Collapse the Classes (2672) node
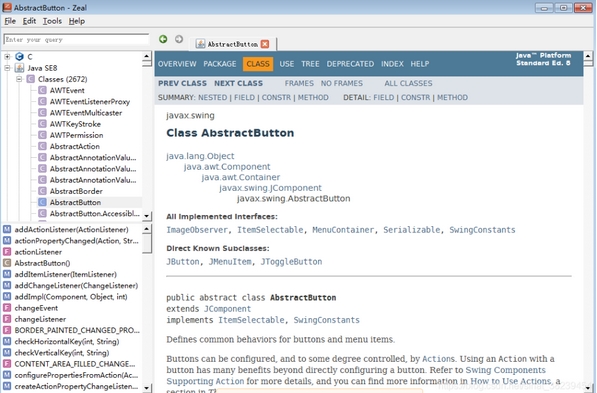The image size is (597, 393). click(19, 79)
